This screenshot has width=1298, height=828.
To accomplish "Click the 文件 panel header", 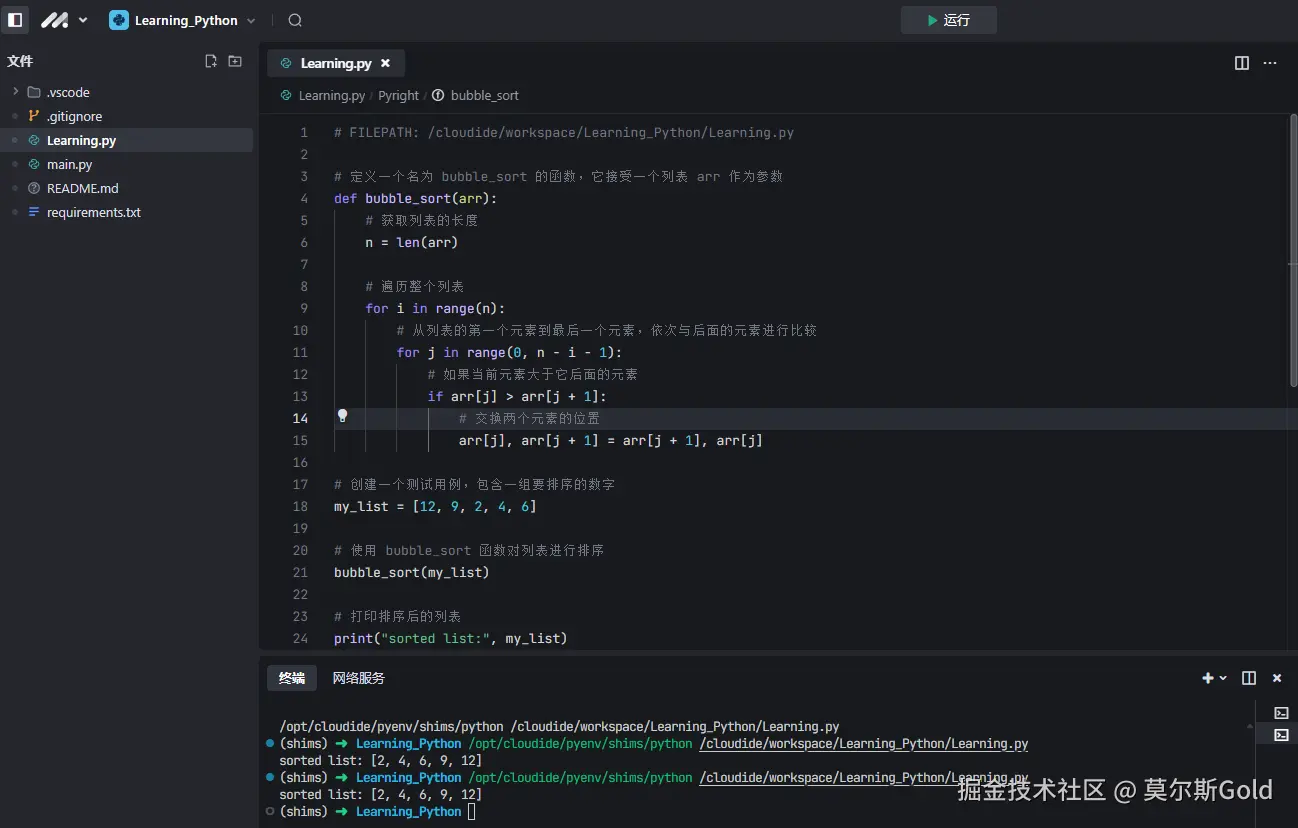I will [20, 61].
